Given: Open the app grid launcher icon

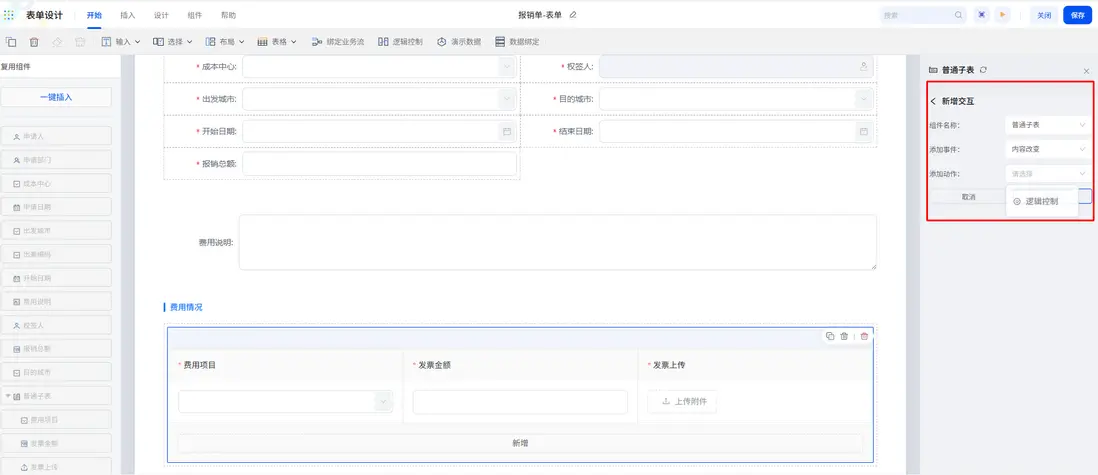Looking at the screenshot, I should (9, 15).
